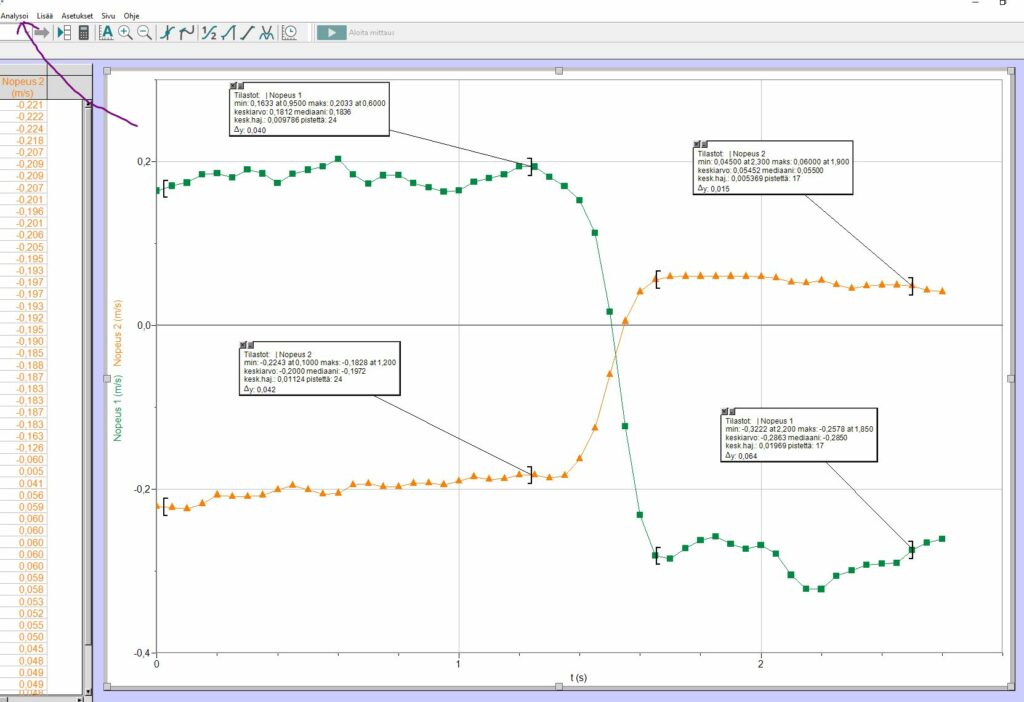Click the Integral toolbar icon
This screenshot has width=1024, height=702.
(x=228, y=32)
